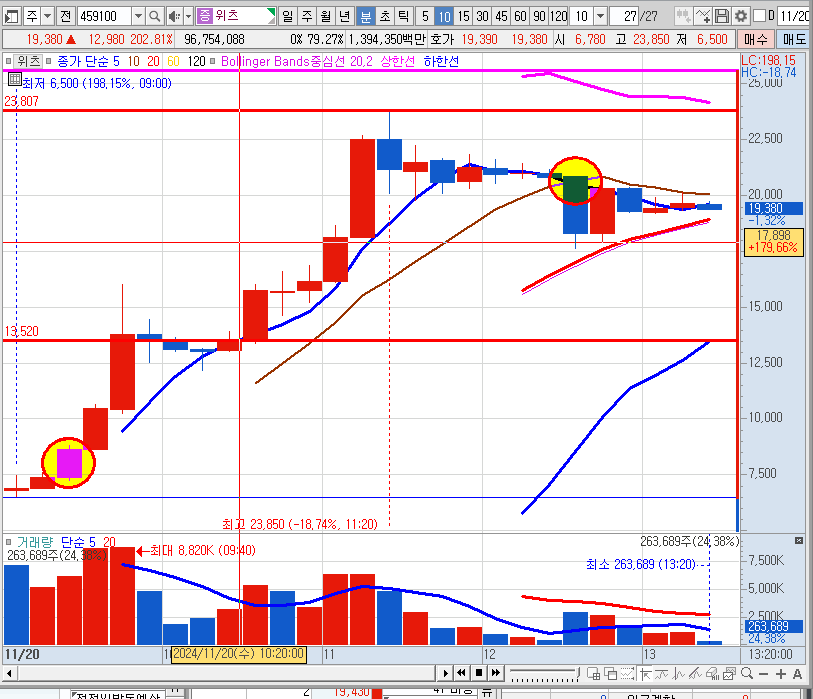Screen dimensions: 813x699
Task: Click the small close icon on volume panel
Action: click(799, 541)
